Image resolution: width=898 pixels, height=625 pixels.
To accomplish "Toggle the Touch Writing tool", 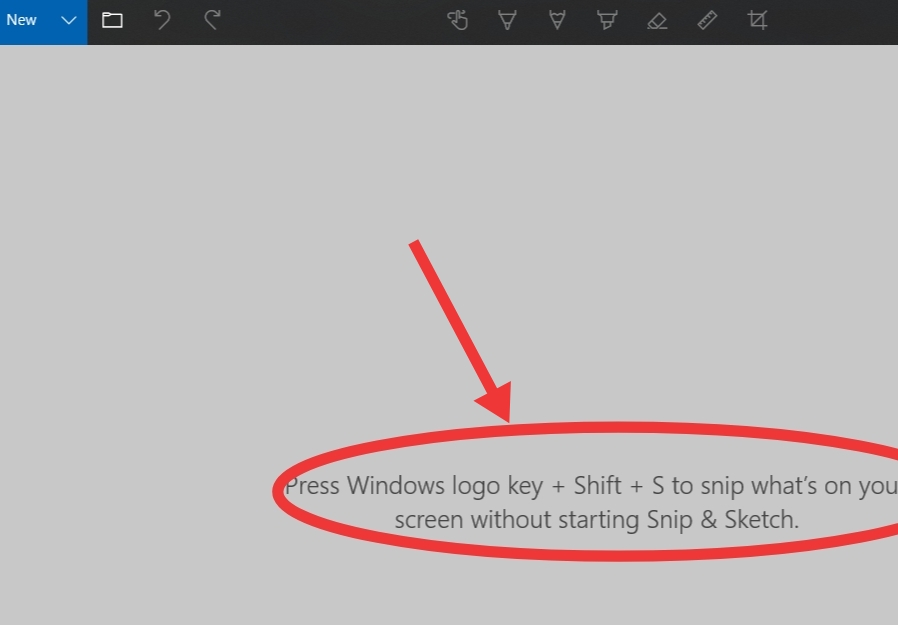I will (458, 21).
